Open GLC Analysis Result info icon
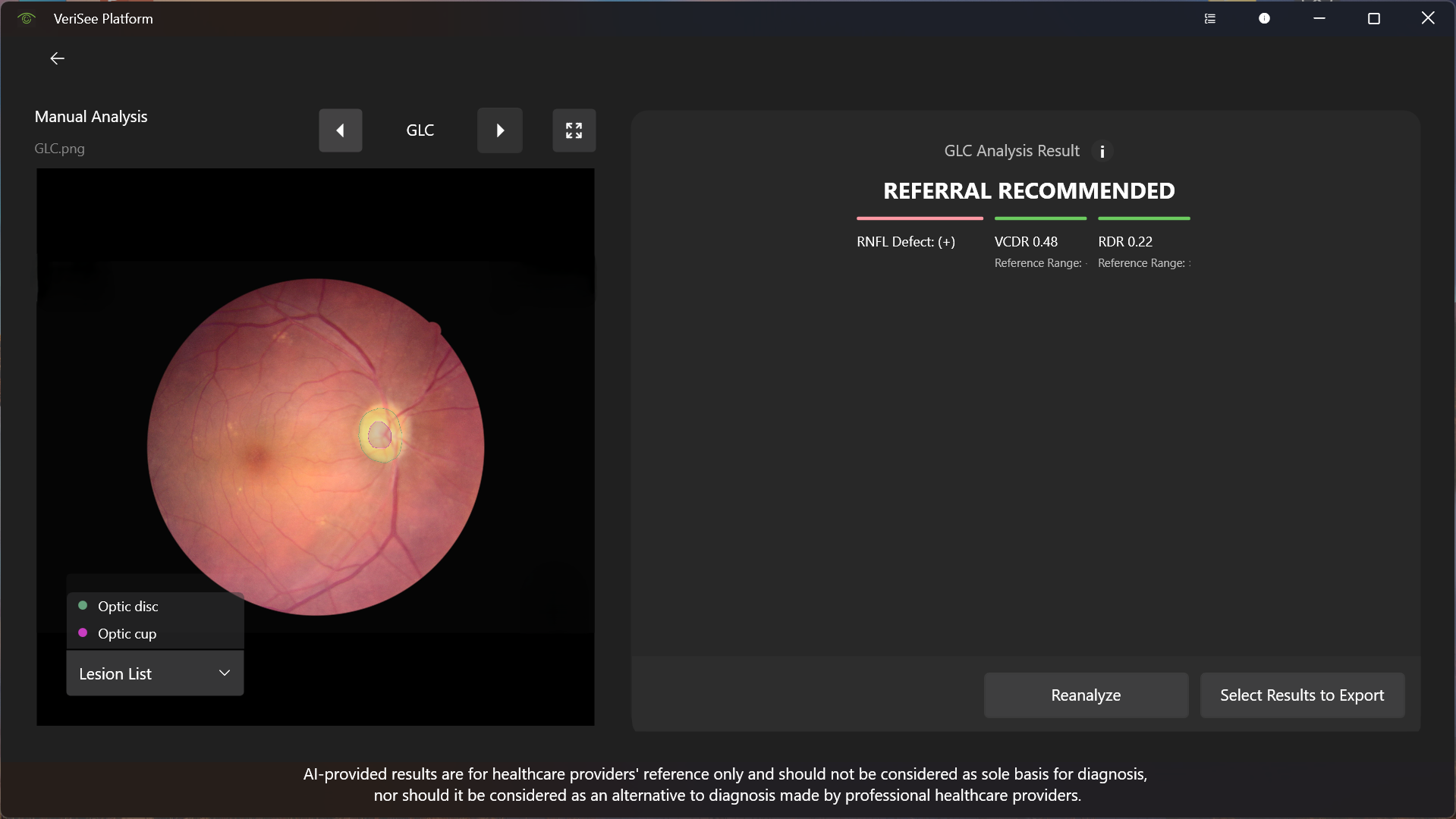This screenshot has height=819, width=1456. click(1102, 152)
